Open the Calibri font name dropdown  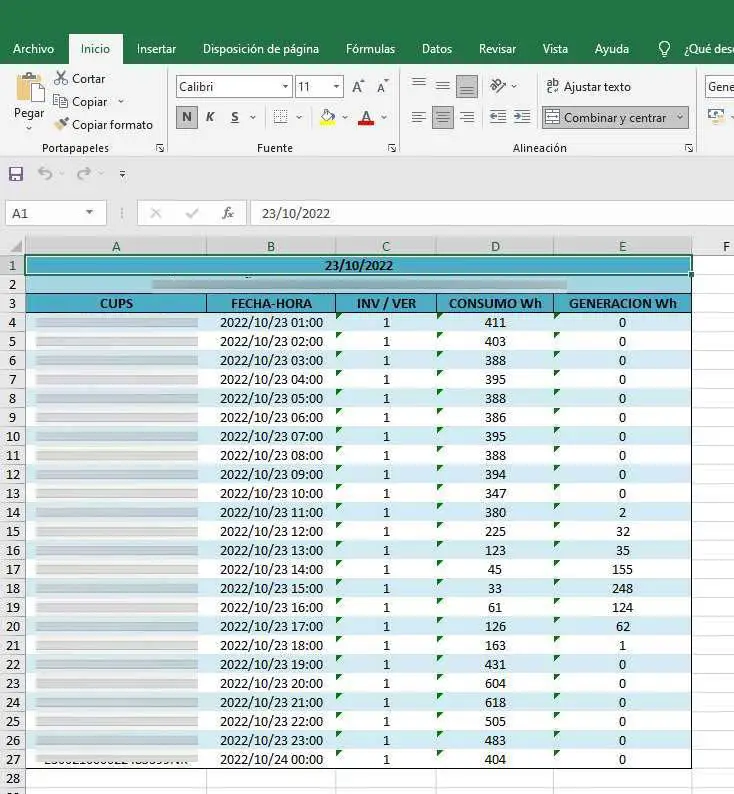click(285, 87)
